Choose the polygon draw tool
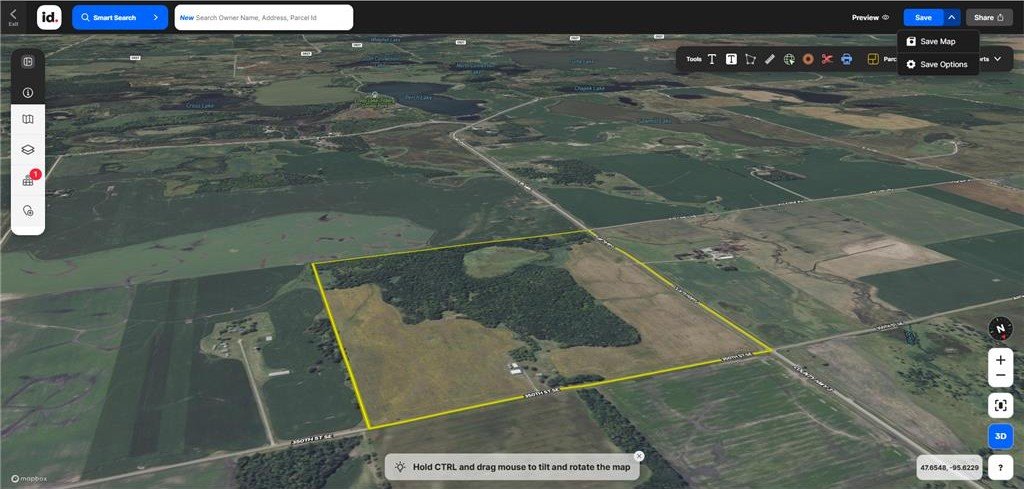The image size is (1024, 489). tap(750, 59)
